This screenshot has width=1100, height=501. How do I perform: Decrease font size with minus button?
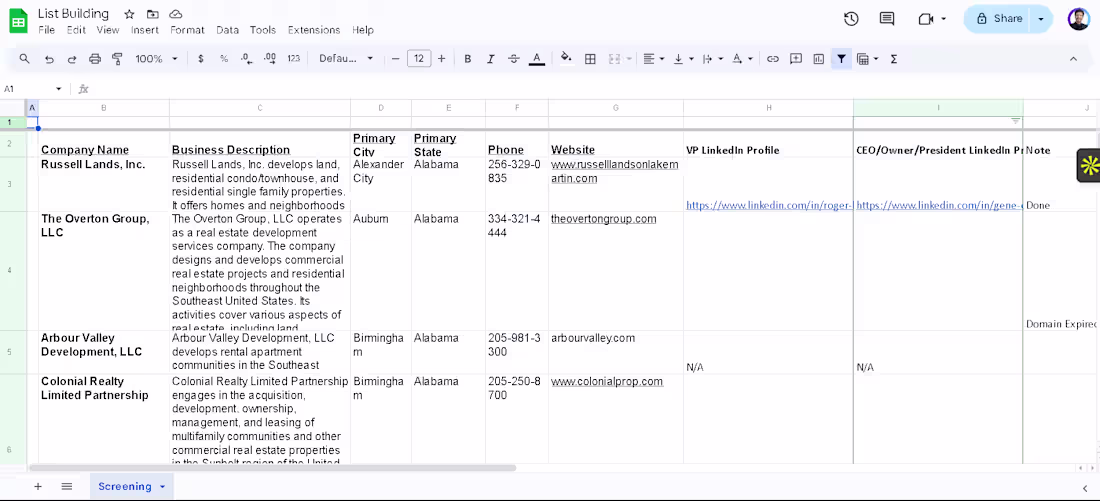pyautogui.click(x=396, y=59)
